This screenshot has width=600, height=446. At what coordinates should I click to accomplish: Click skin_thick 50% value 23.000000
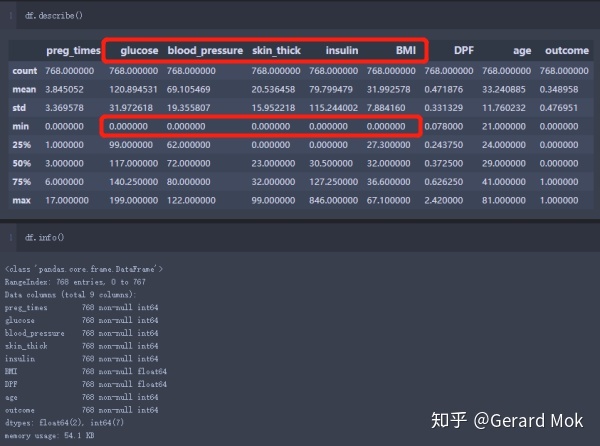[273, 163]
